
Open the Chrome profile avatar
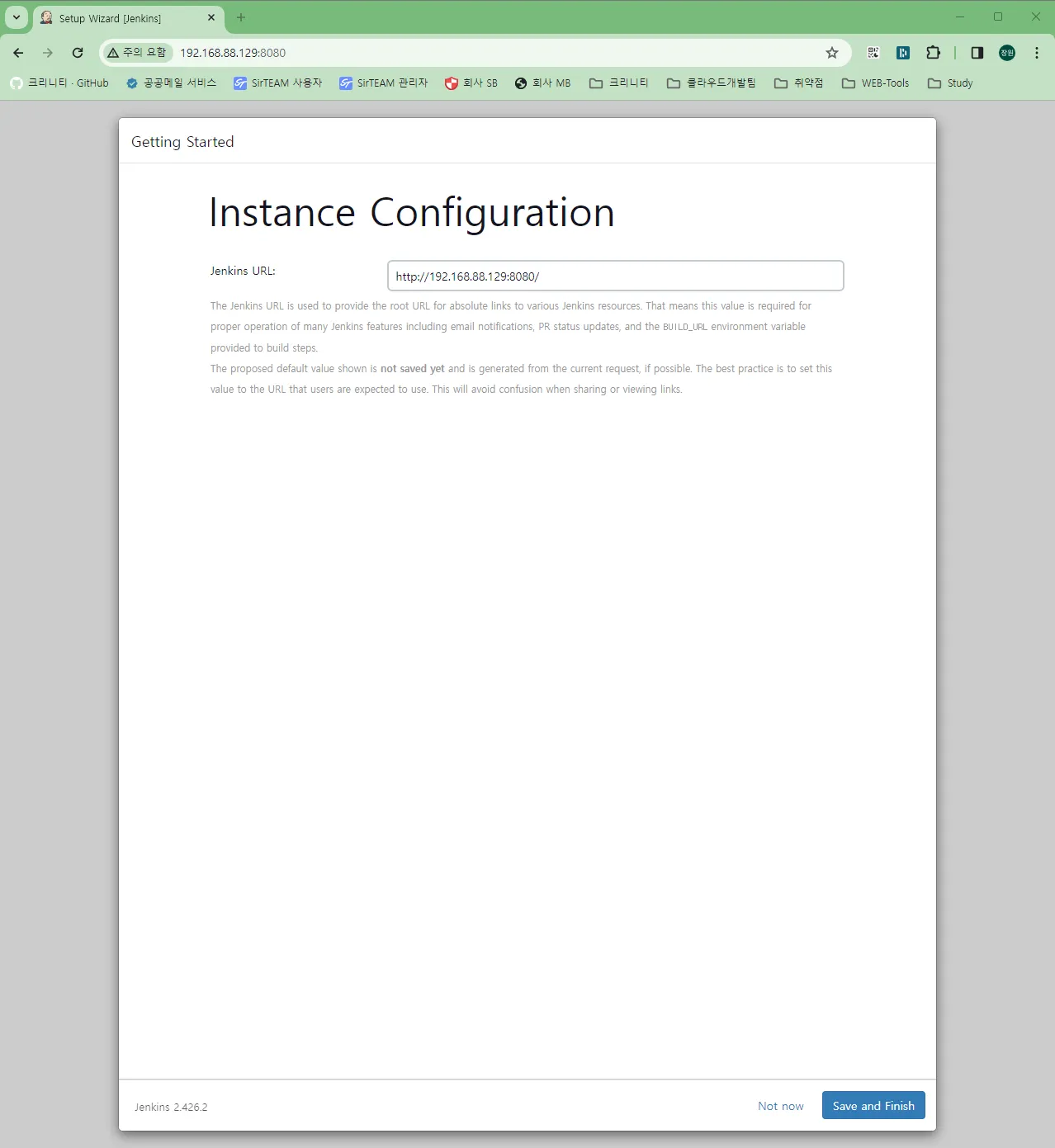1007,53
